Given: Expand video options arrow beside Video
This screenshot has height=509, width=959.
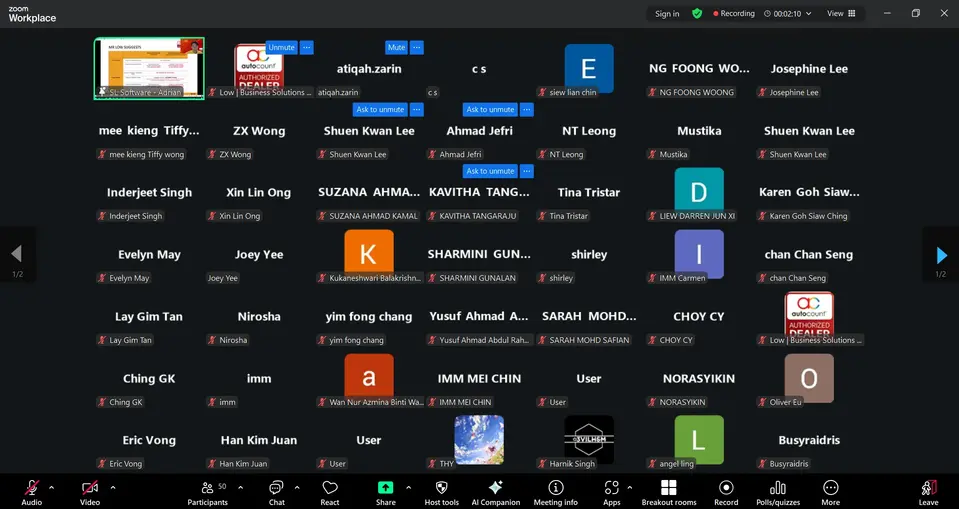Looking at the screenshot, I should 113,488.
